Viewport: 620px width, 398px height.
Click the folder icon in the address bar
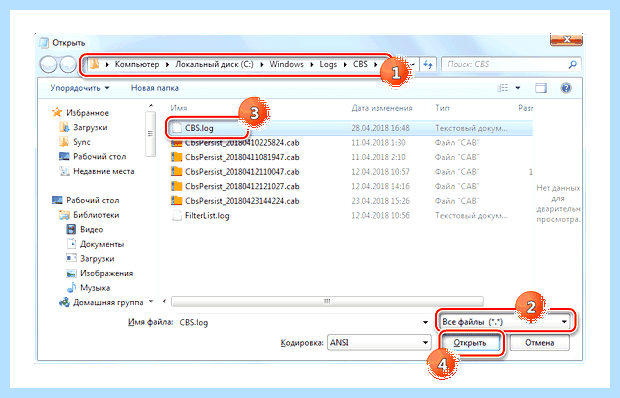(x=94, y=64)
